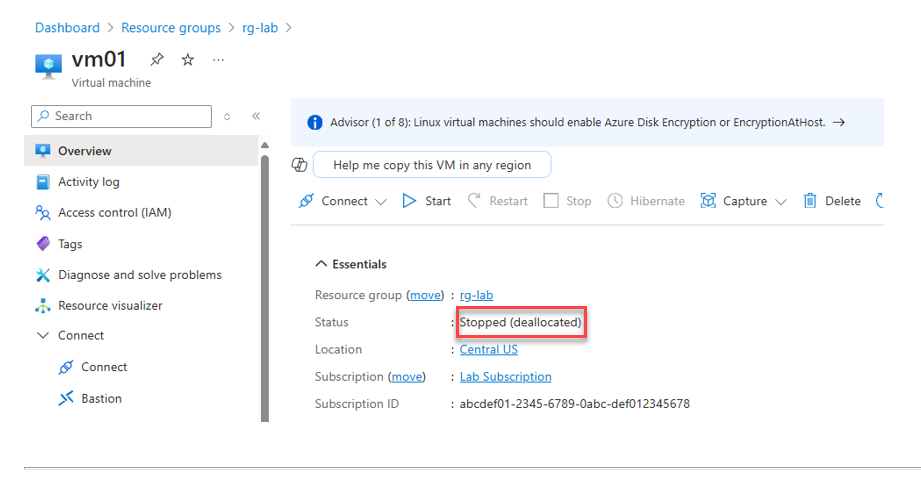Open the rg-lab resource group link

[x=476, y=295]
